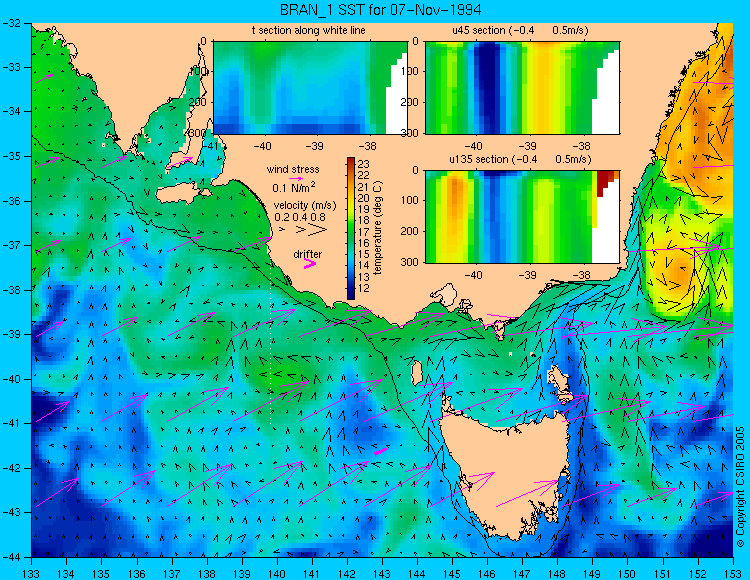The image size is (750, 580).
Task: Click longitude label "153" on the bottom axis
Action: point(732,574)
